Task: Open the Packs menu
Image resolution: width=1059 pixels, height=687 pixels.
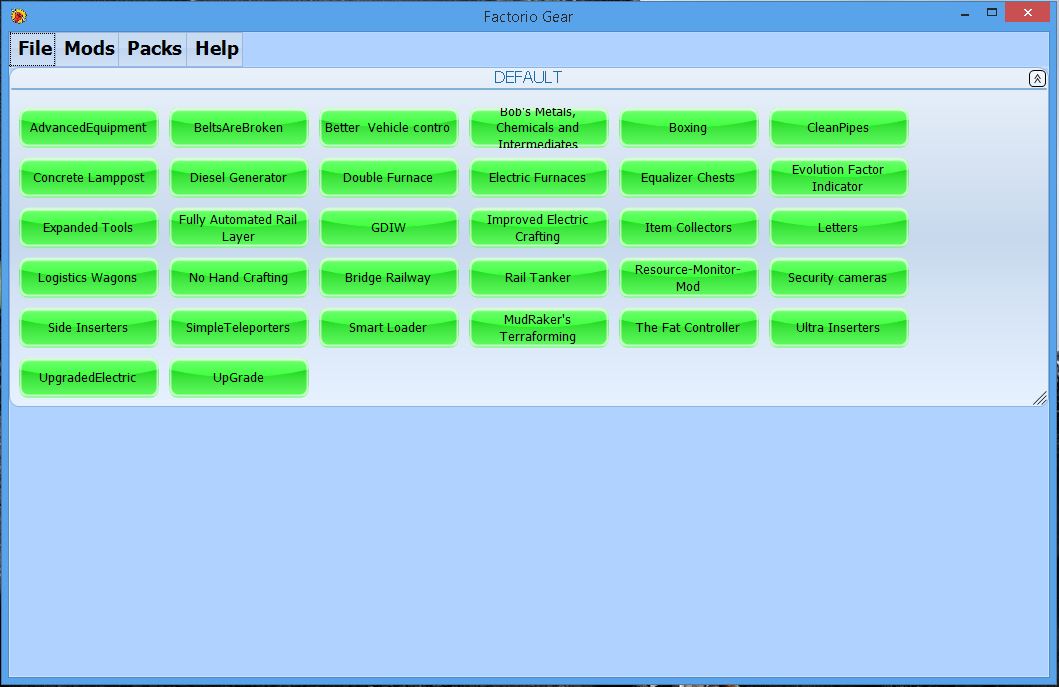Action: click(154, 49)
